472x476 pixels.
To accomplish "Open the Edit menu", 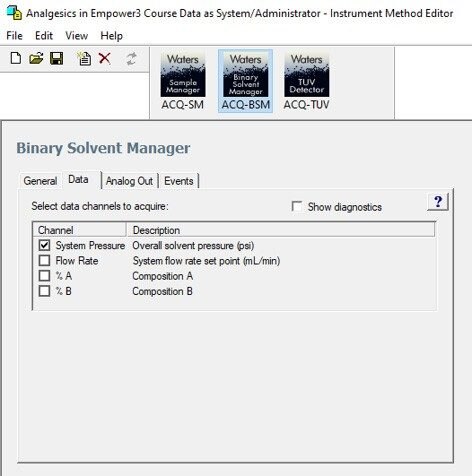I will click(44, 35).
